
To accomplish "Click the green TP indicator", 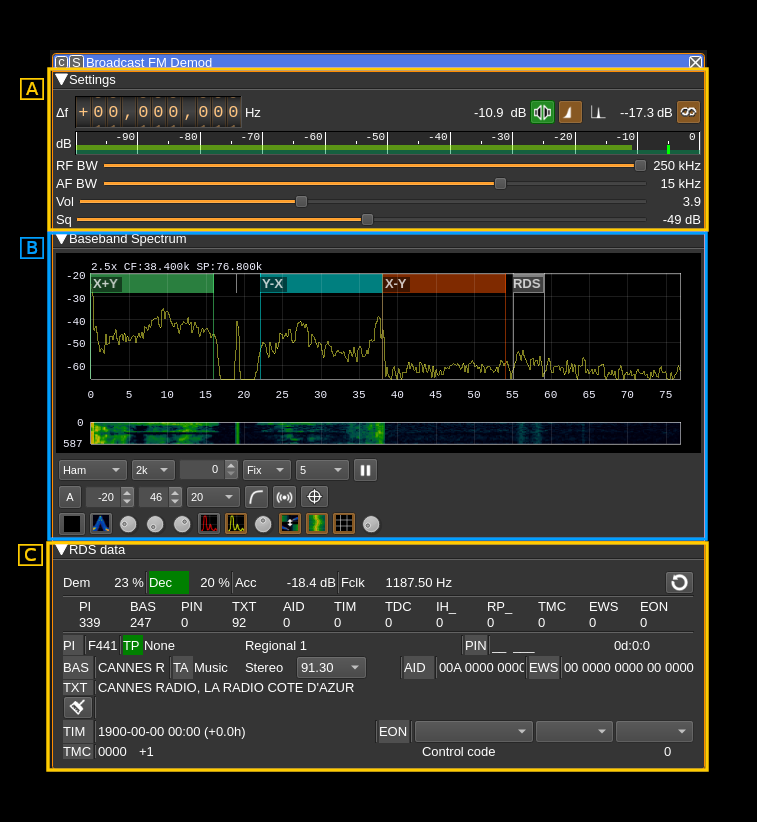I will [x=132, y=646].
